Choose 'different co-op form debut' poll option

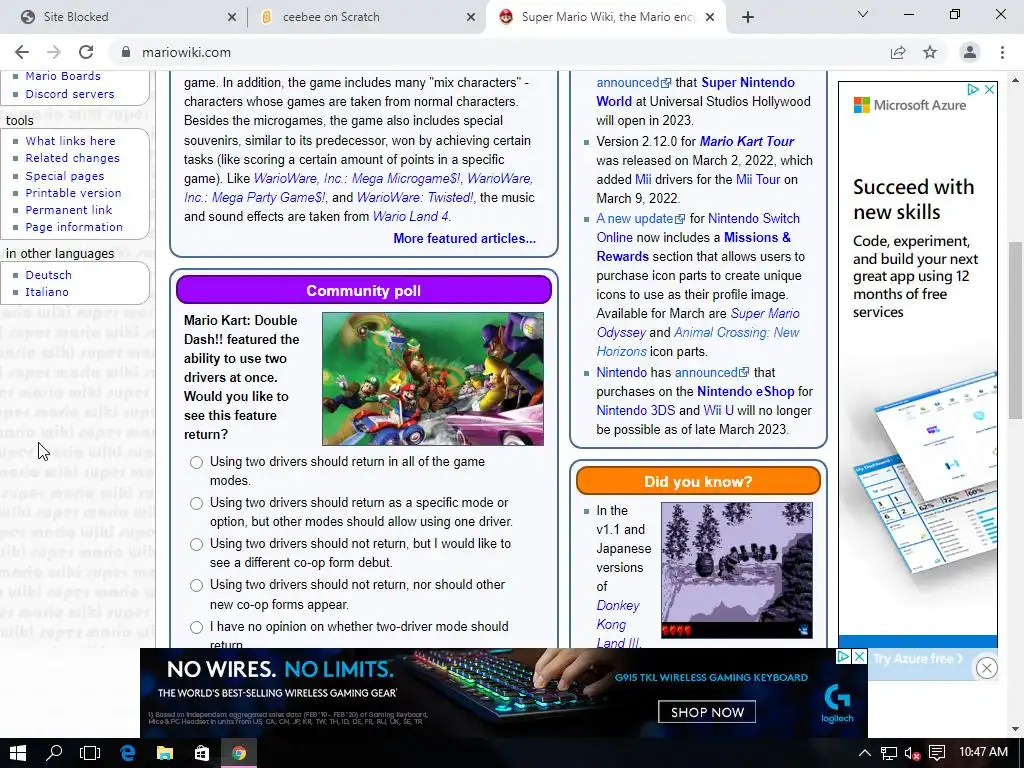(197, 545)
